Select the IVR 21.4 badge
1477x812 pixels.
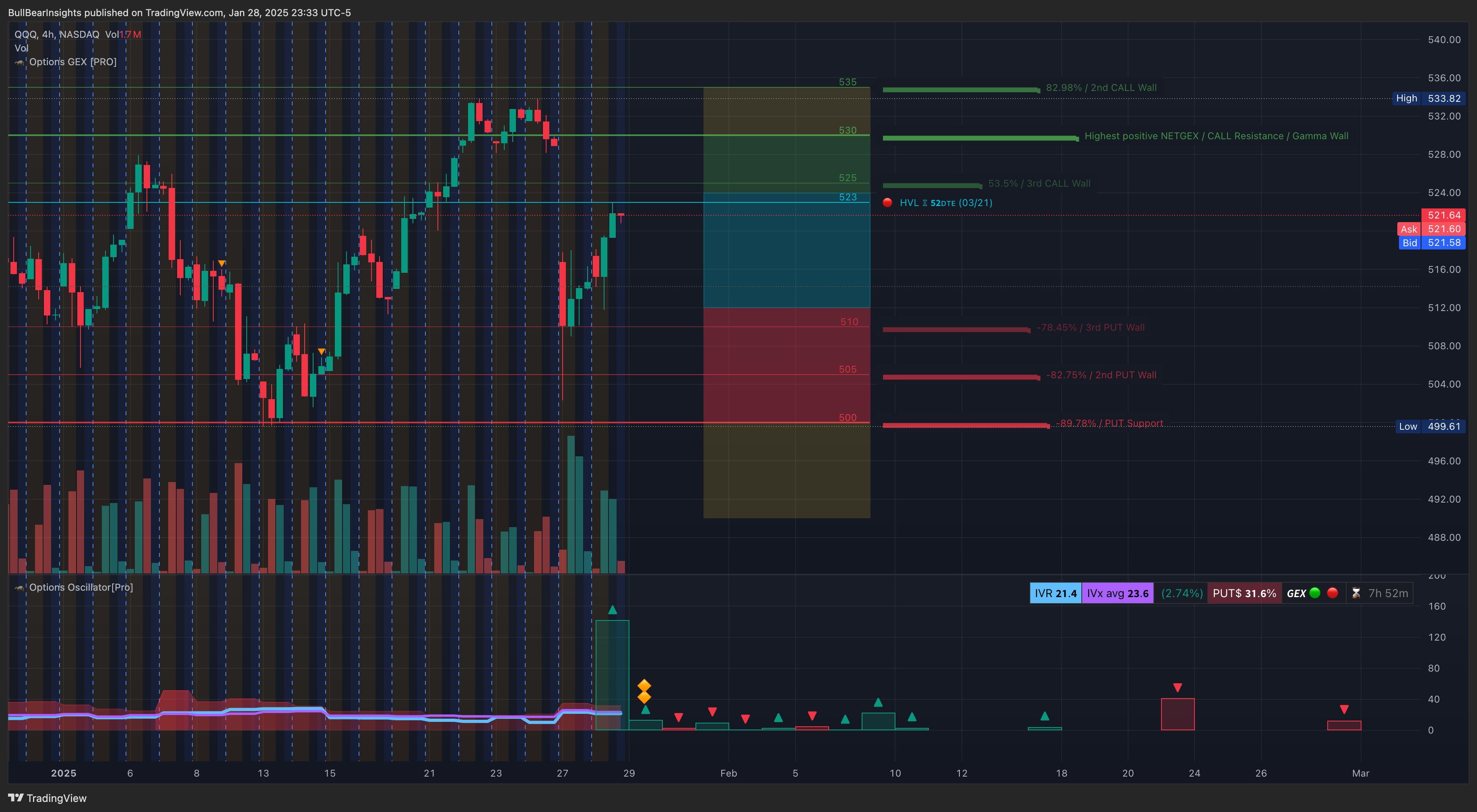[x=1056, y=593]
